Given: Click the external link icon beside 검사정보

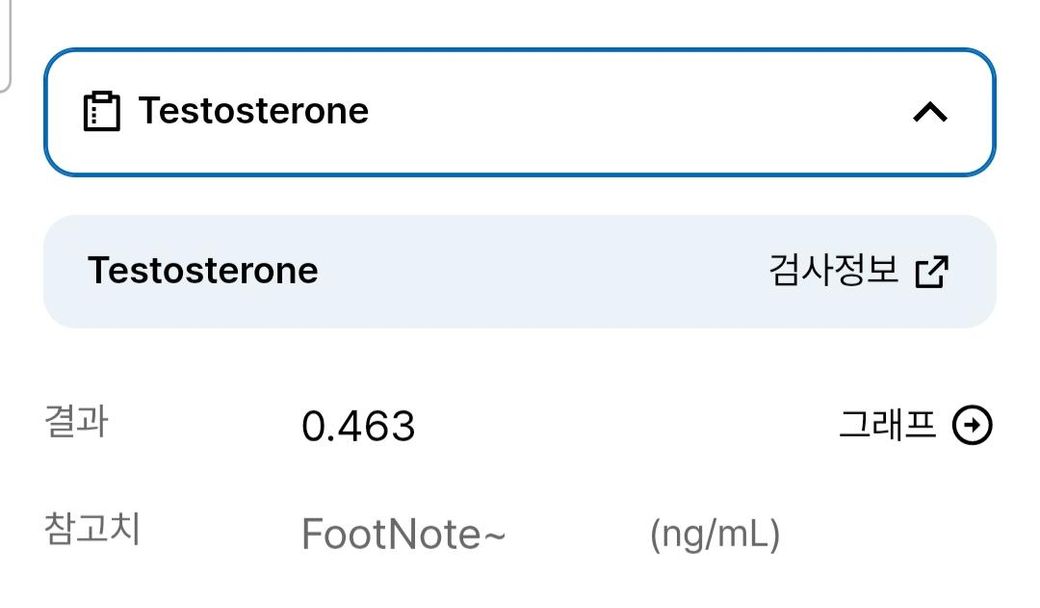Looking at the screenshot, I should pos(931,271).
